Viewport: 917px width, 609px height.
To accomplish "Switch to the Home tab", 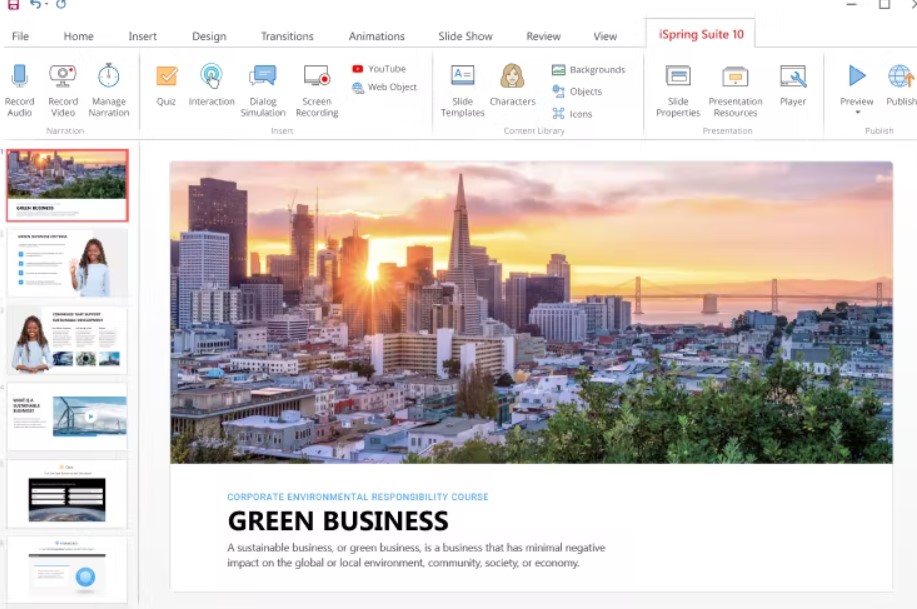I will click(78, 36).
